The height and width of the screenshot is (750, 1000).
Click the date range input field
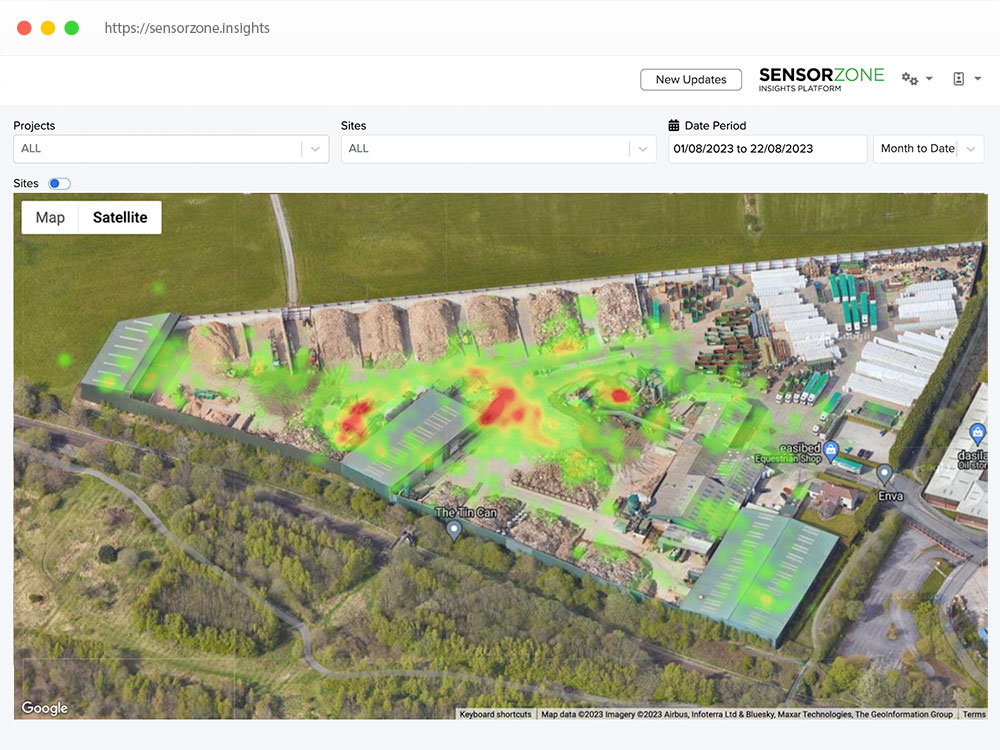coord(767,148)
